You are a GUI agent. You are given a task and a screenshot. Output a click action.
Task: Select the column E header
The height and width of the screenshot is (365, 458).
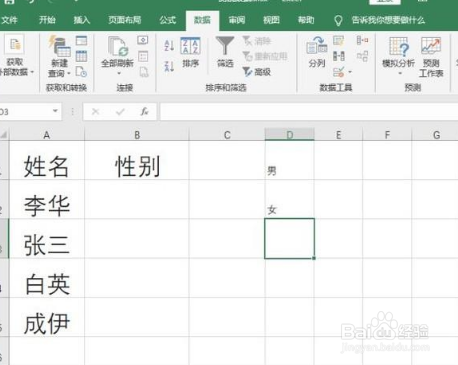click(338, 135)
